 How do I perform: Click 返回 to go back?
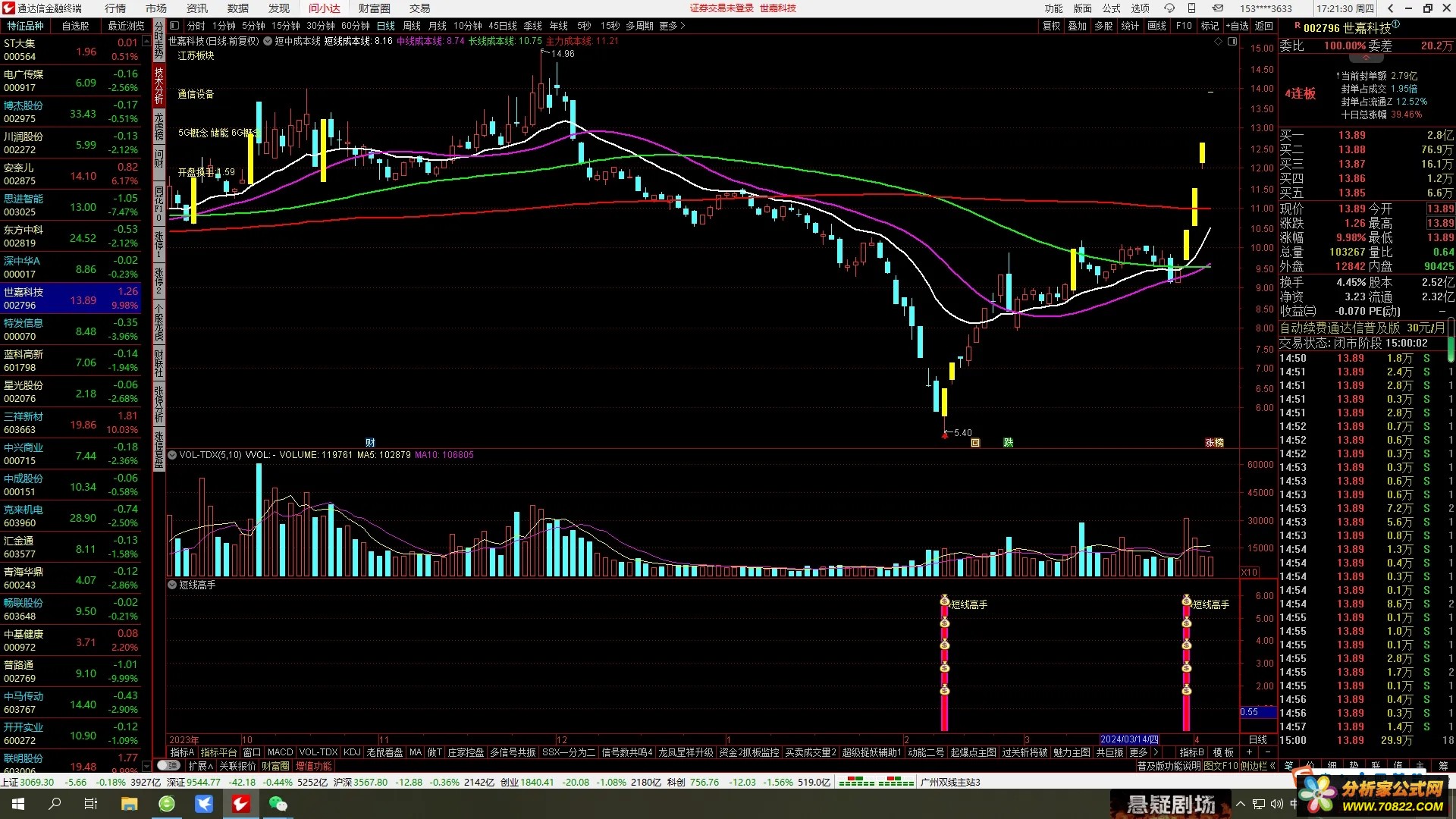point(1264,26)
